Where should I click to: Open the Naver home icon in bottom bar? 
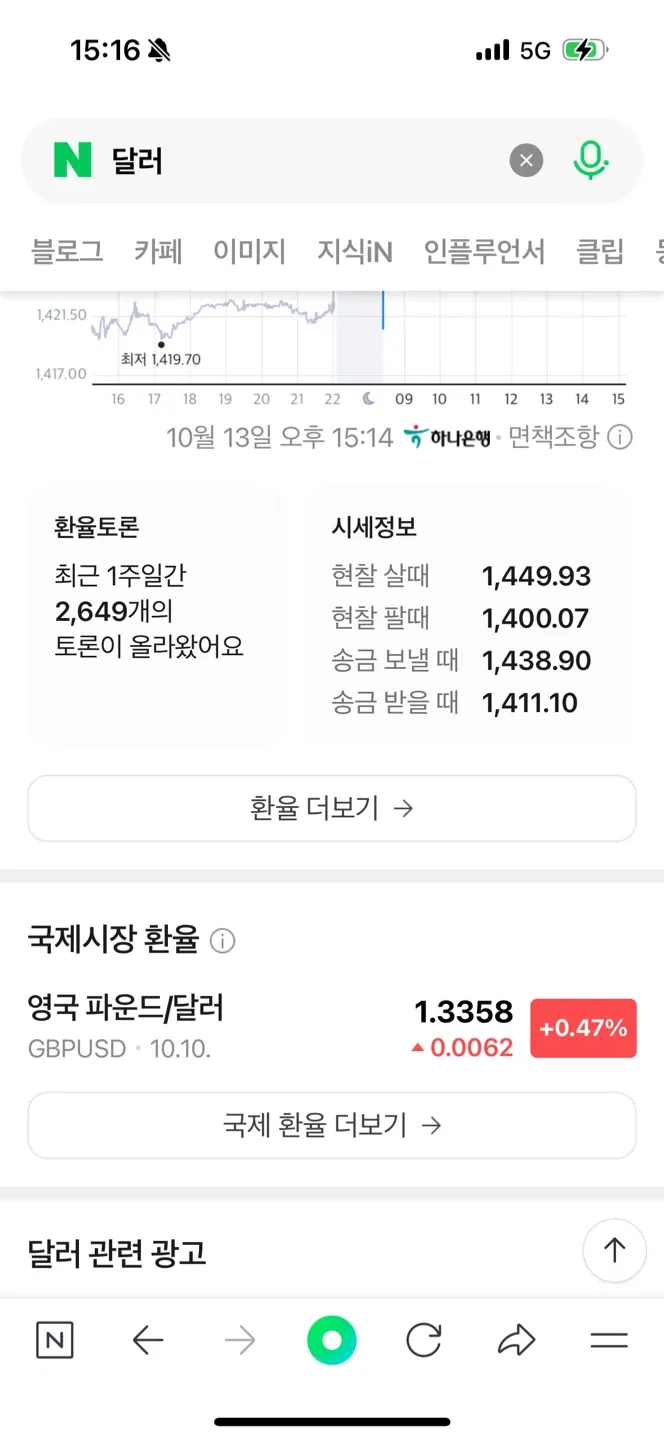point(55,1341)
